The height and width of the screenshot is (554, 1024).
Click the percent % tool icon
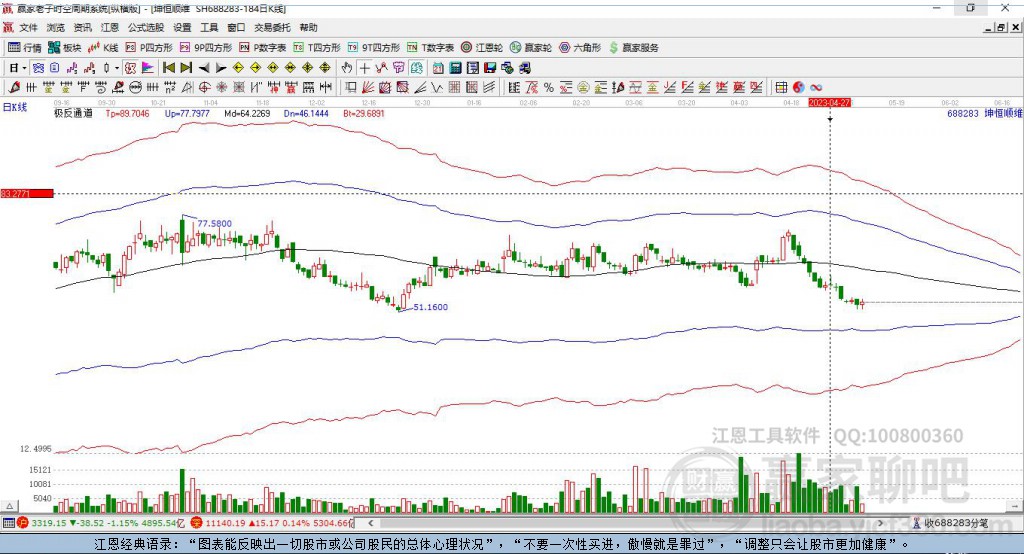549,88
